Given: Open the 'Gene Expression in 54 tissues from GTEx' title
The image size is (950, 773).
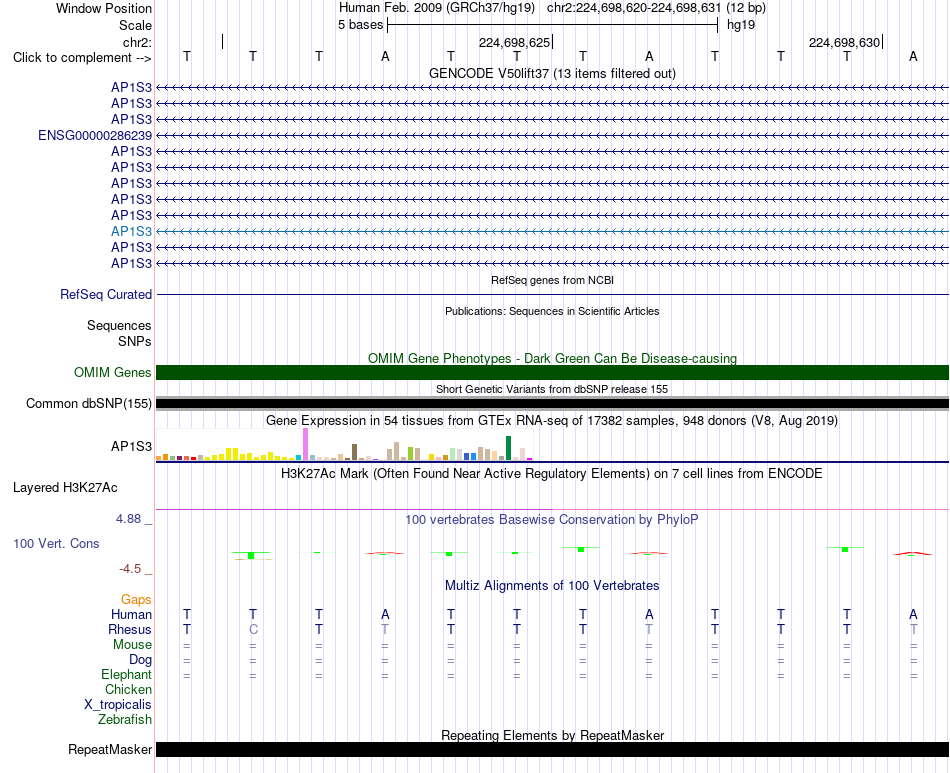Looking at the screenshot, I should 552,420.
